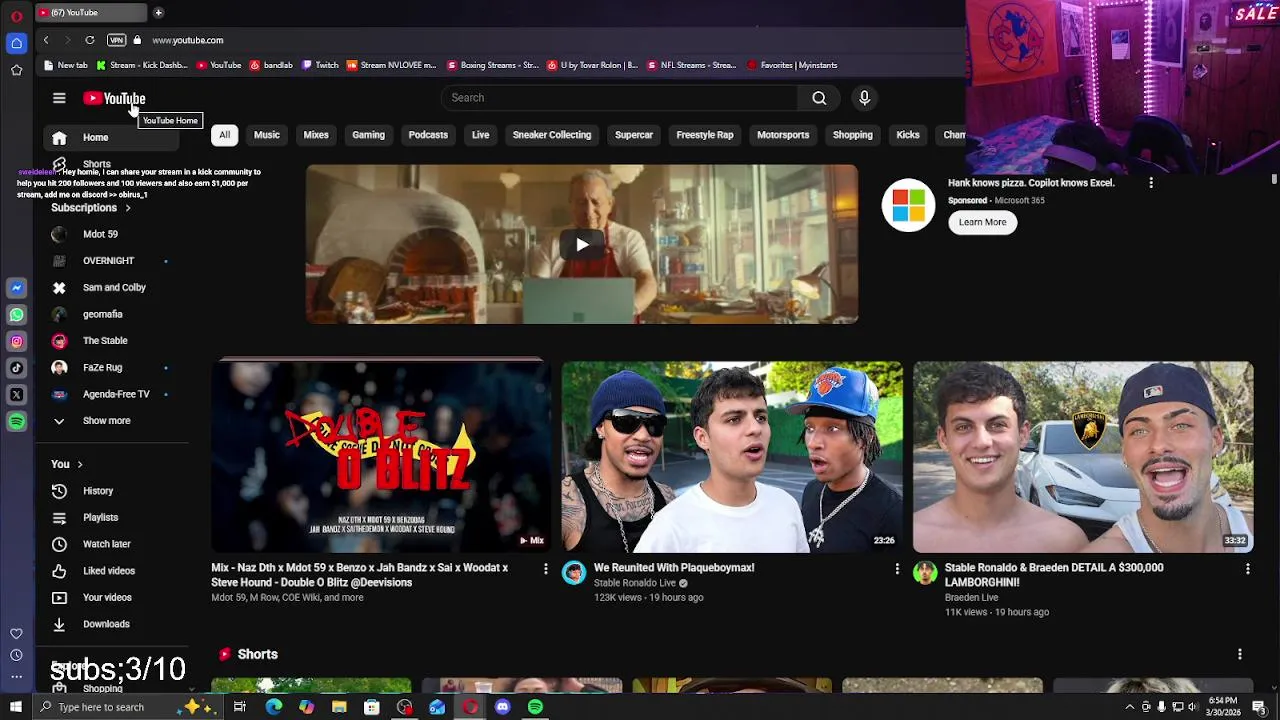Open the YouTube hamburger guide menu
Screen dimensions: 1280x720
pos(59,98)
